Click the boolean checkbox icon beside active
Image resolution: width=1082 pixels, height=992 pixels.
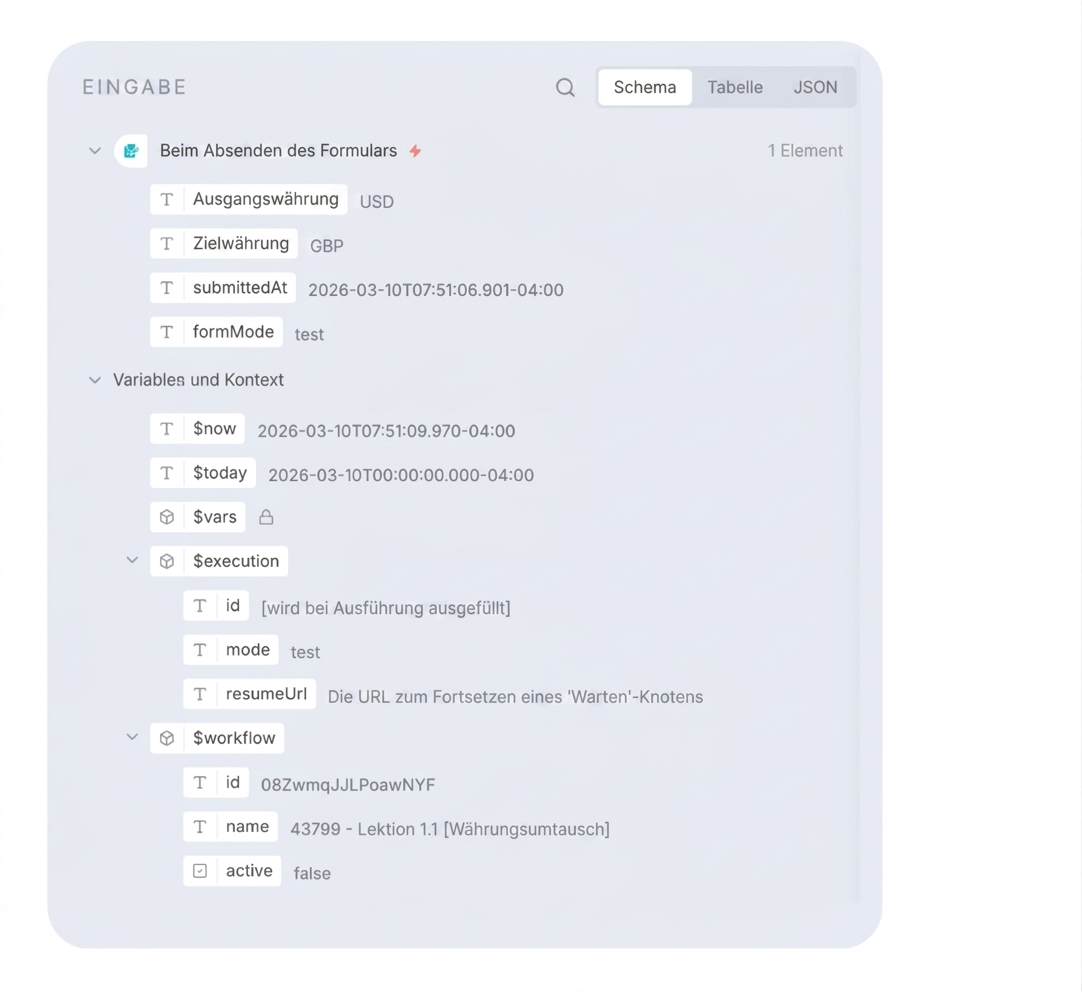click(x=200, y=871)
